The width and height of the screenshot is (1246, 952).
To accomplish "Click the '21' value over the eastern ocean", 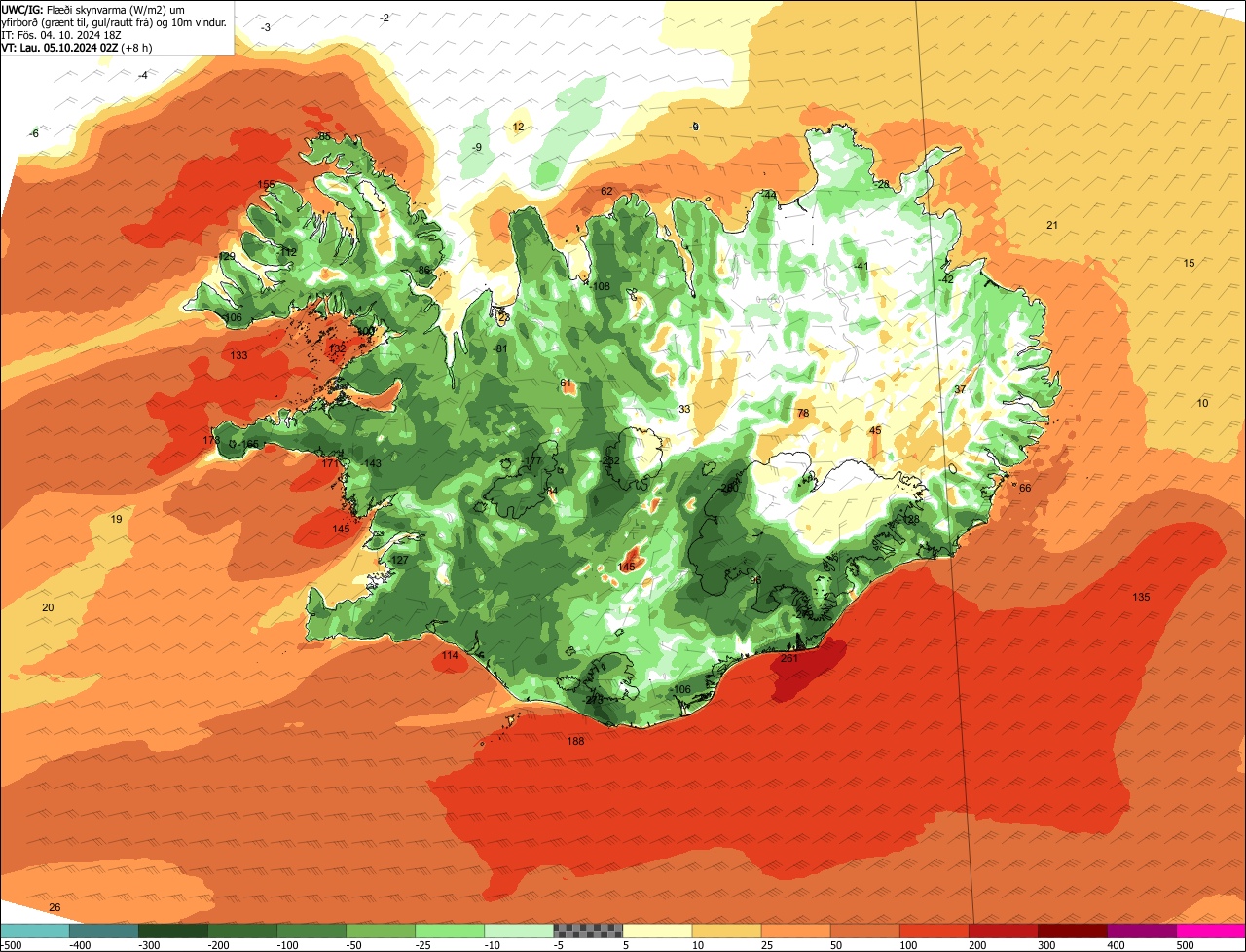I will [1052, 226].
